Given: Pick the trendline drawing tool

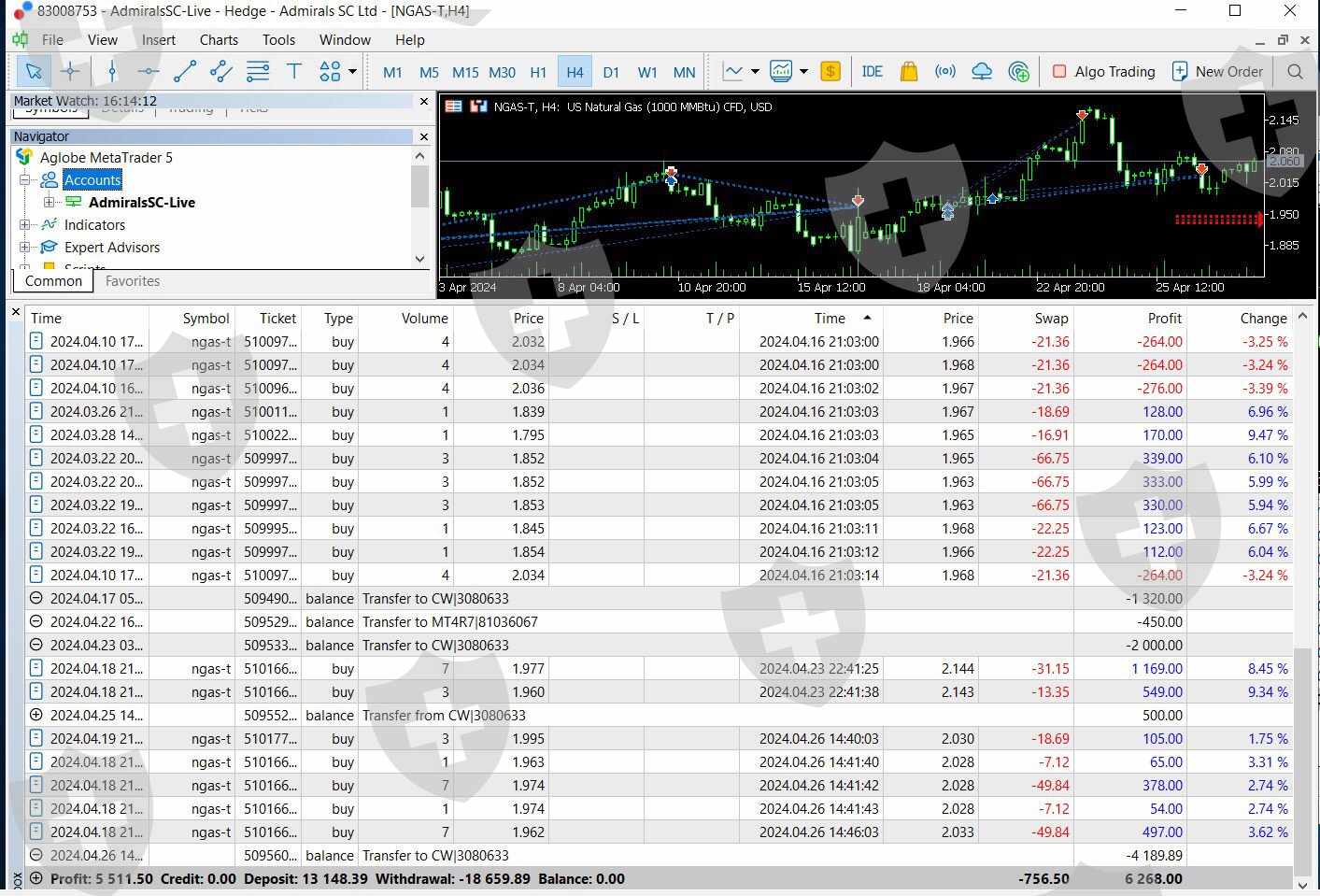Looking at the screenshot, I should point(185,72).
